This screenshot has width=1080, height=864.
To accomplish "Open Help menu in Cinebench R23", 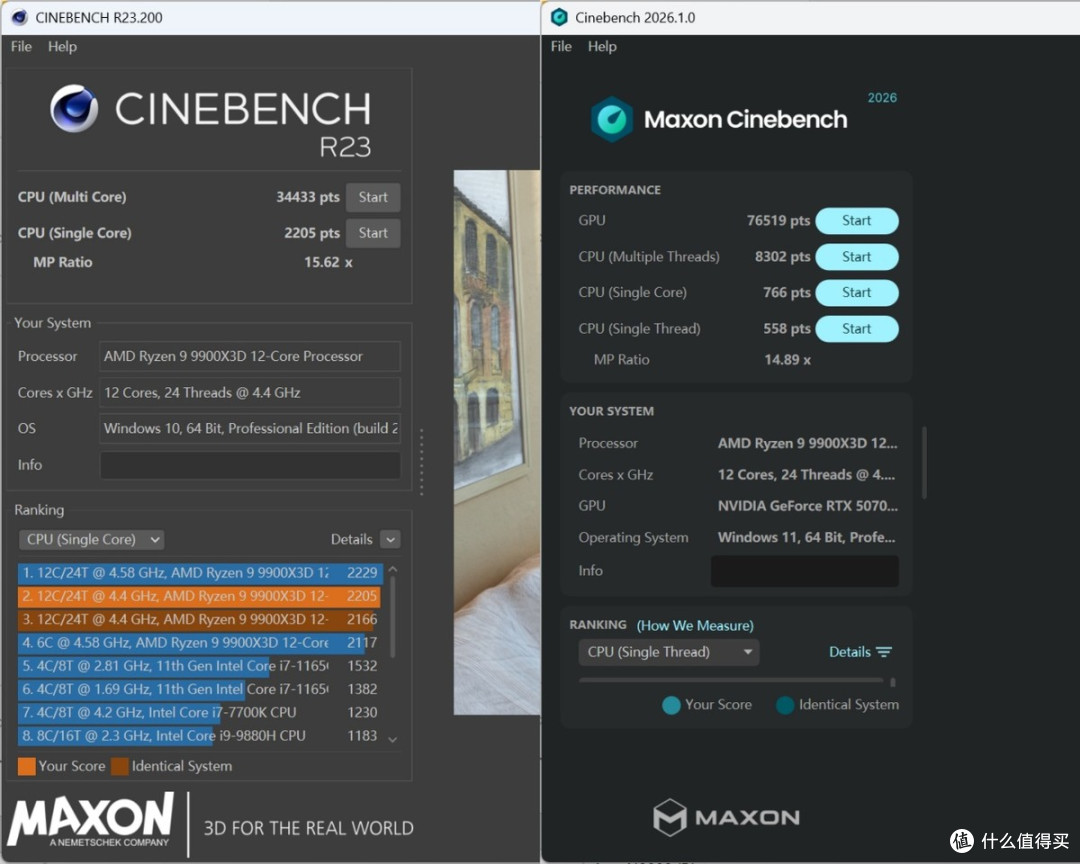I will 62,46.
